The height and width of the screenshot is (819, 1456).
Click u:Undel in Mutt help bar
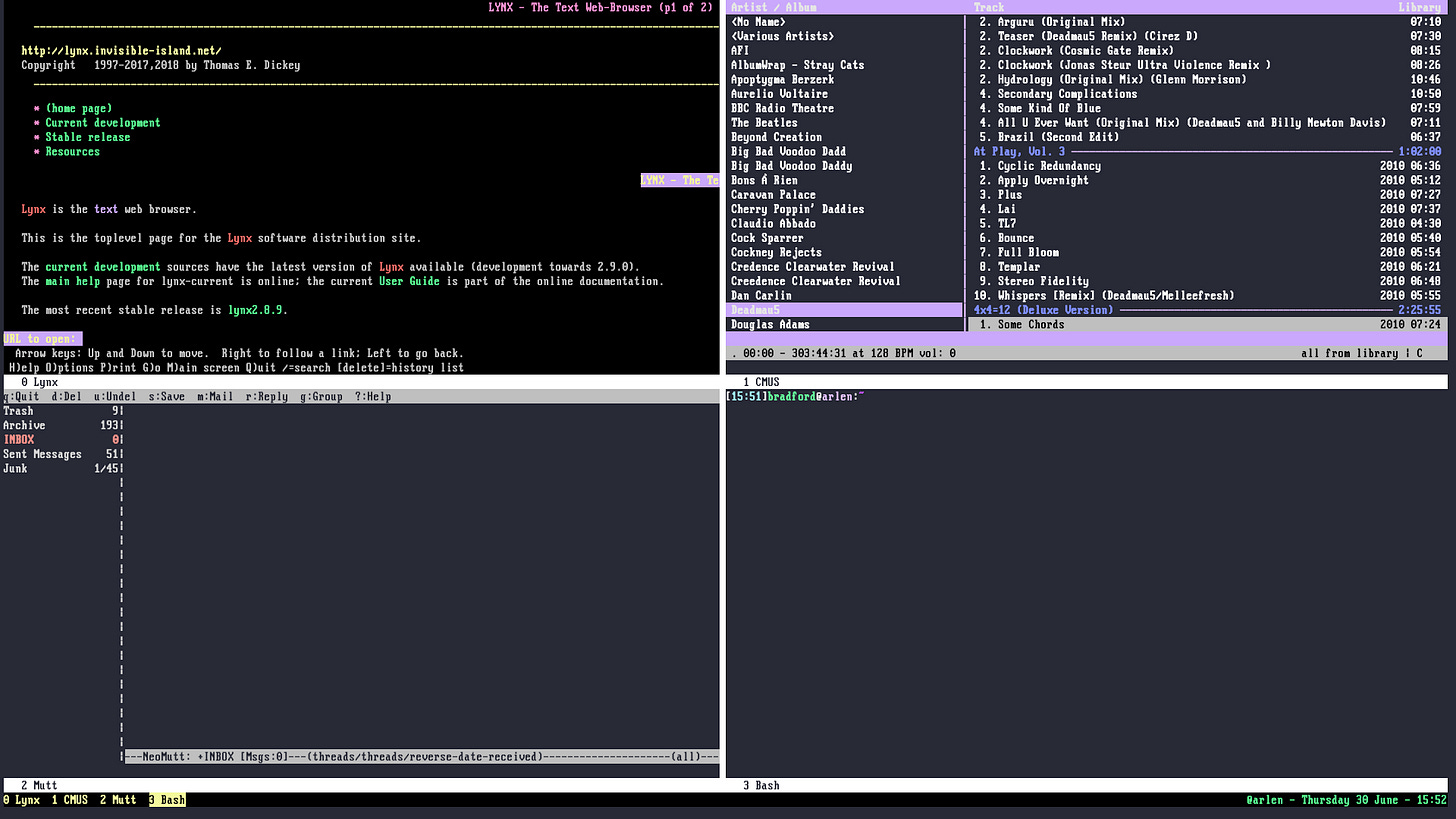pyautogui.click(x=115, y=397)
